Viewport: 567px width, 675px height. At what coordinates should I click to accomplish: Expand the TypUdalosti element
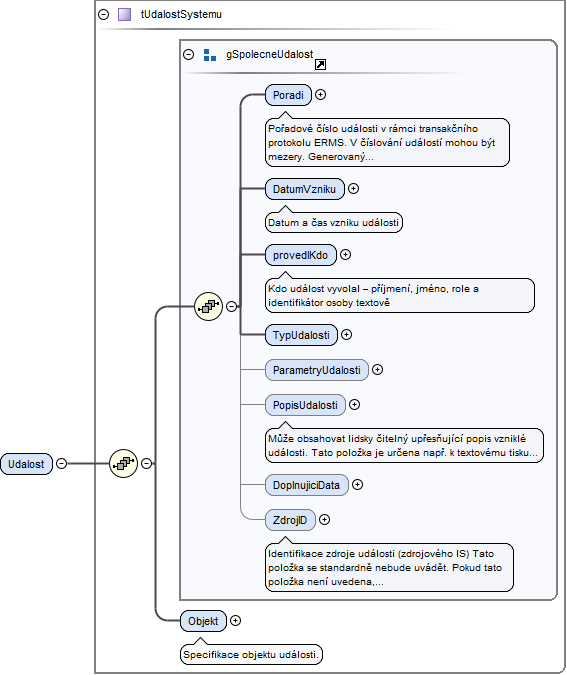347,334
